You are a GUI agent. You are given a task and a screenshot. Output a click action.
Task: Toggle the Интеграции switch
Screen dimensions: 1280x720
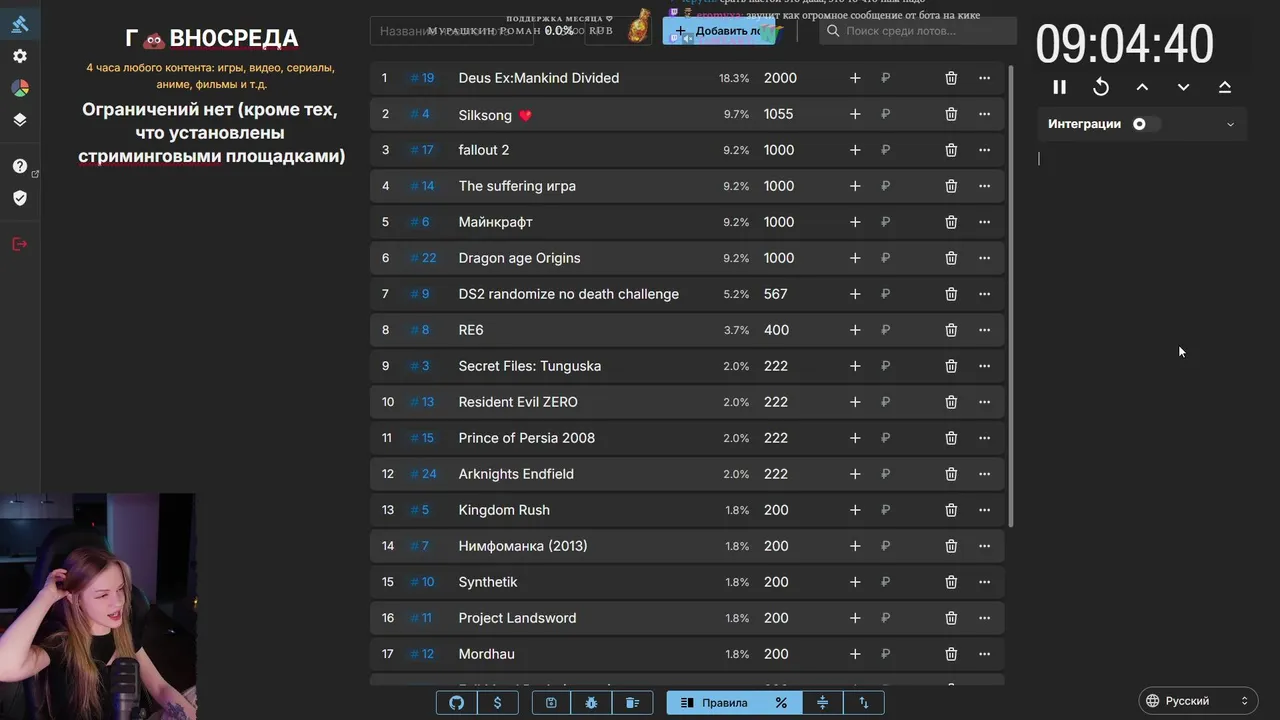point(1145,124)
